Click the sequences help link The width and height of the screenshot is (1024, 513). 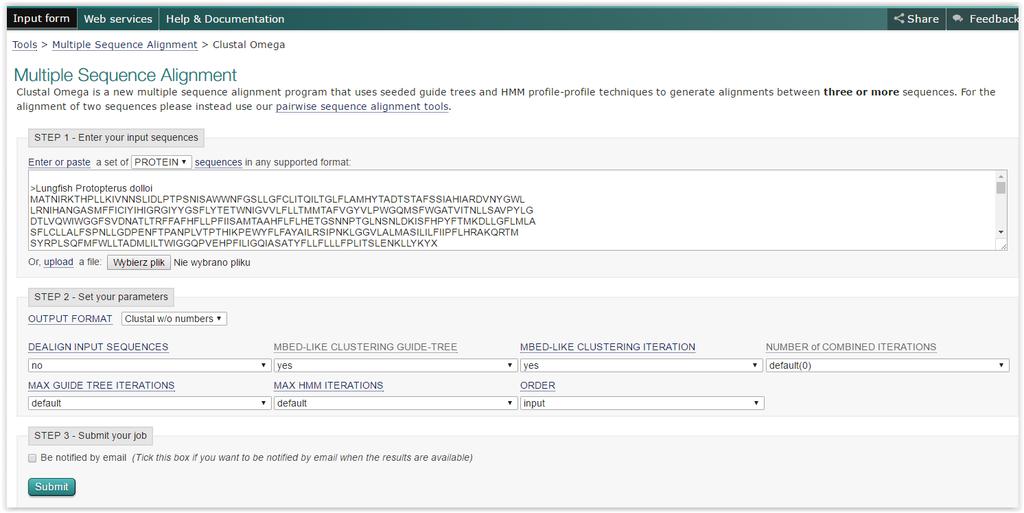tap(218, 162)
